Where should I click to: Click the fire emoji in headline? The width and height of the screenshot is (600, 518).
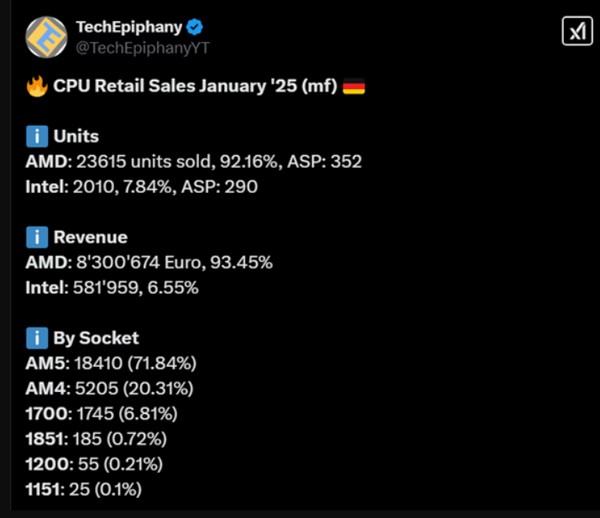click(37, 86)
